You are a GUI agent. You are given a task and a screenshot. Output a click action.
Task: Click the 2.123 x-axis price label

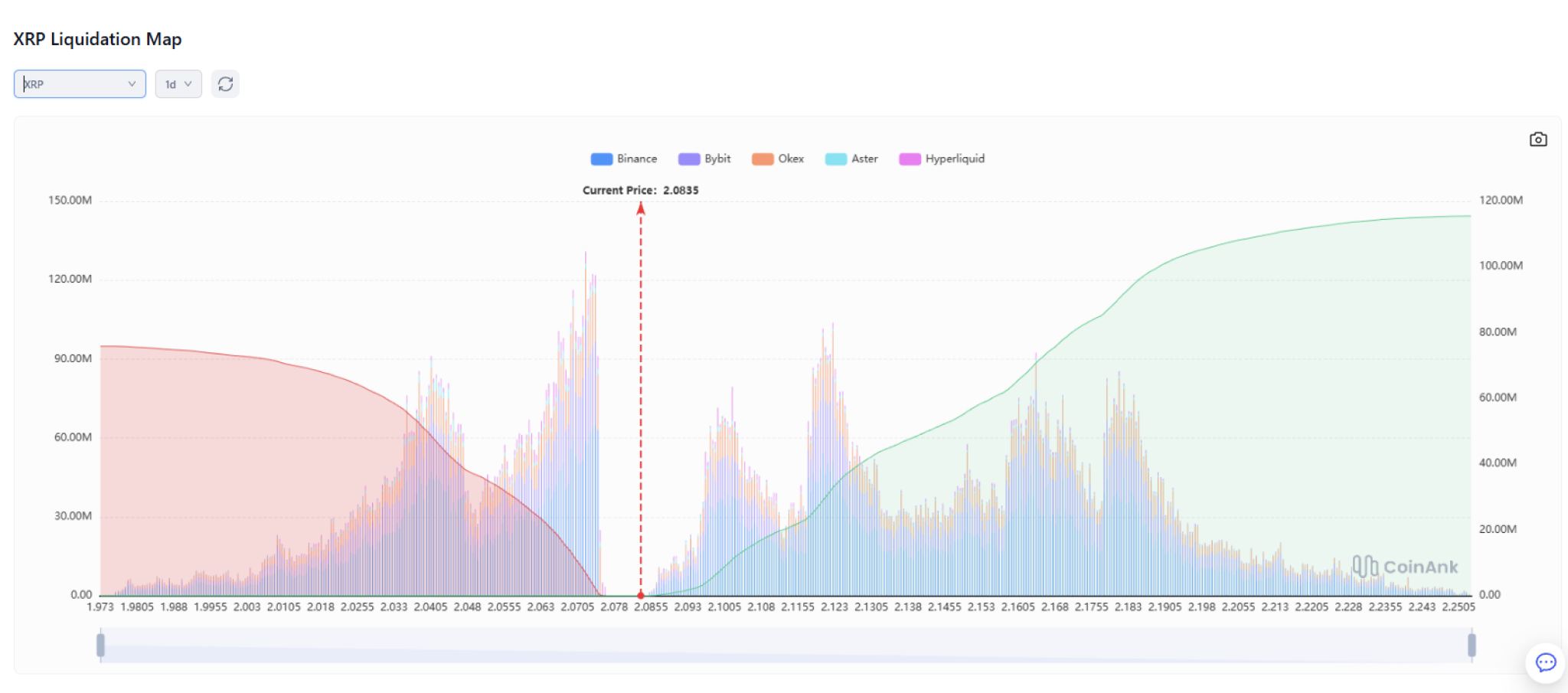coord(835,606)
